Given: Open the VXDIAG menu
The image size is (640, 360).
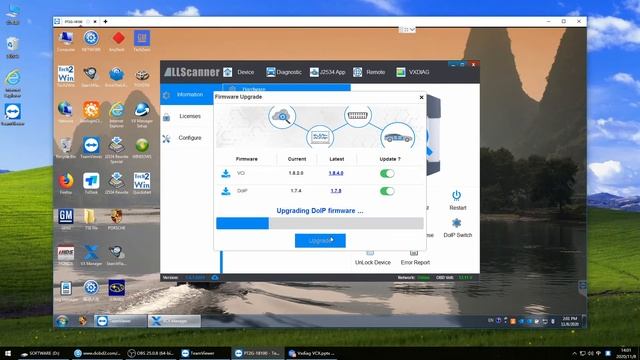Looking at the screenshot, I should click(413, 72).
